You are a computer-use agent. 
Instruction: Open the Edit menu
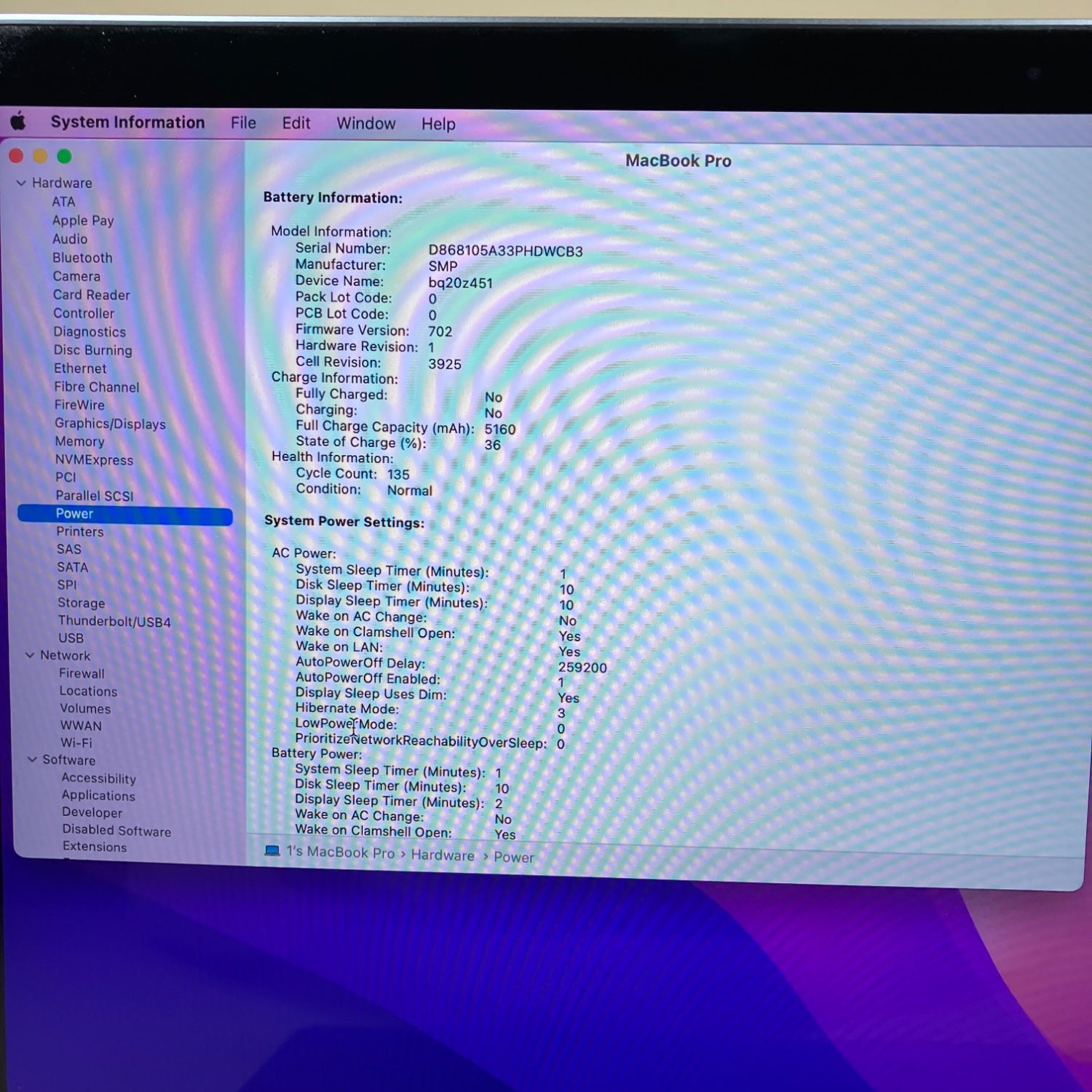tap(296, 123)
